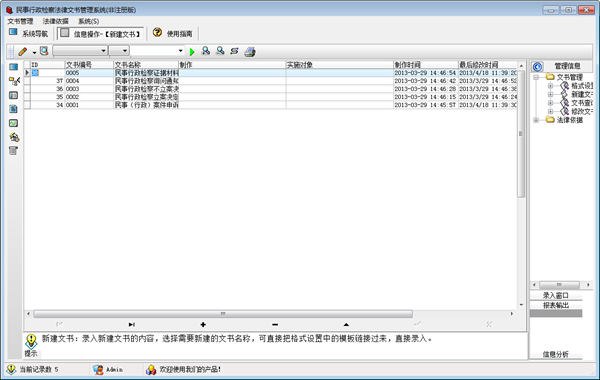The image size is (600, 380).
Task: Expand the 修改文 tree node
Action: coord(550,111)
